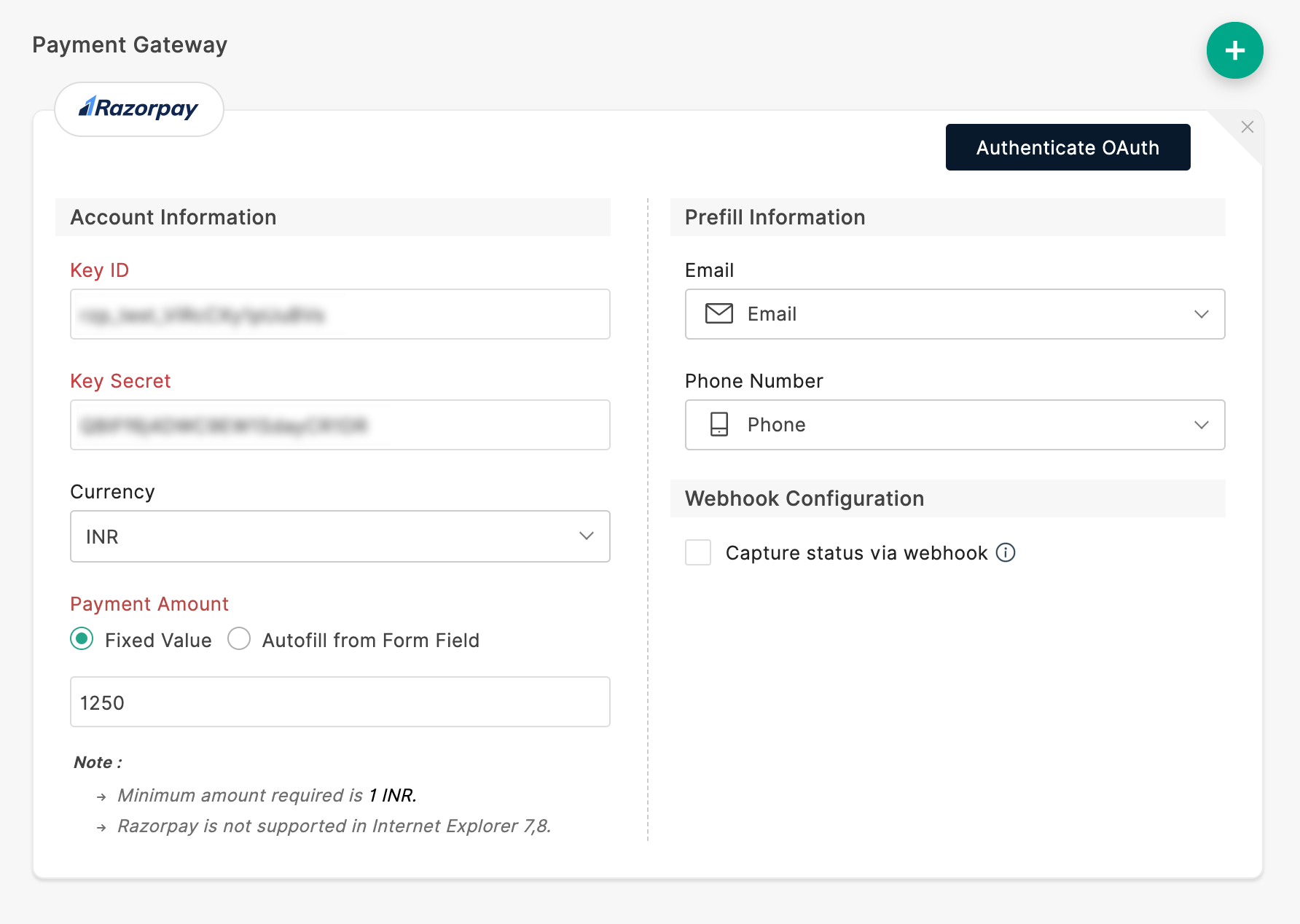Image resolution: width=1300 pixels, height=924 pixels.
Task: Open the Phone Number prefill dropdown
Action: (955, 425)
